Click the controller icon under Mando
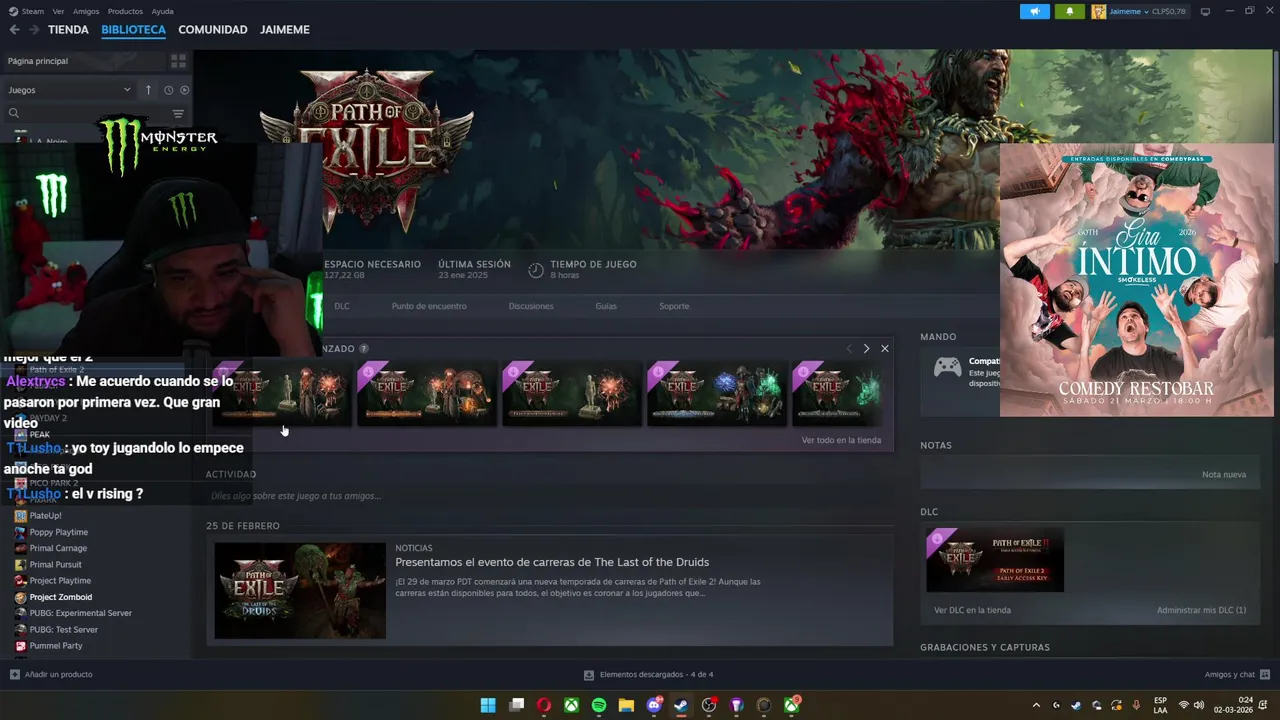The height and width of the screenshot is (720, 1280). click(x=947, y=367)
